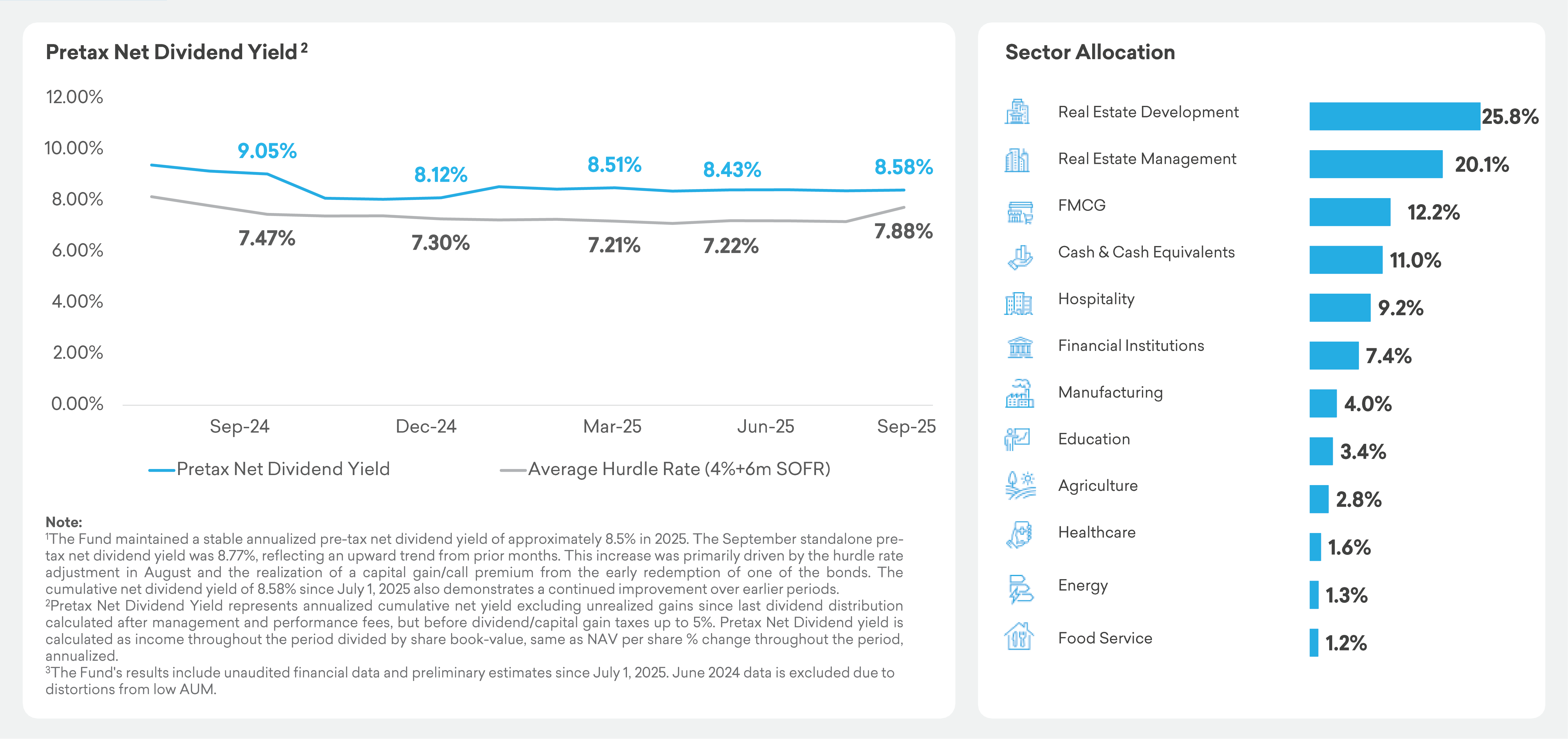Click the Manufacturing factory icon
The image size is (1568, 739).
tap(1020, 394)
